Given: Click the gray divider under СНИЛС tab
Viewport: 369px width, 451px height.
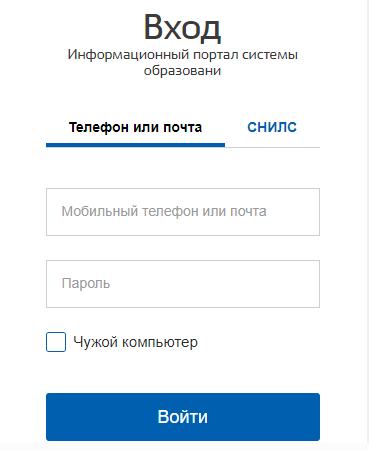Looking at the screenshot, I should (272, 147).
